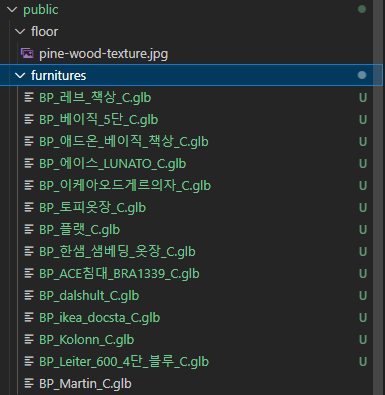
Task: Collapse the public folder chevron
Action: point(12,10)
